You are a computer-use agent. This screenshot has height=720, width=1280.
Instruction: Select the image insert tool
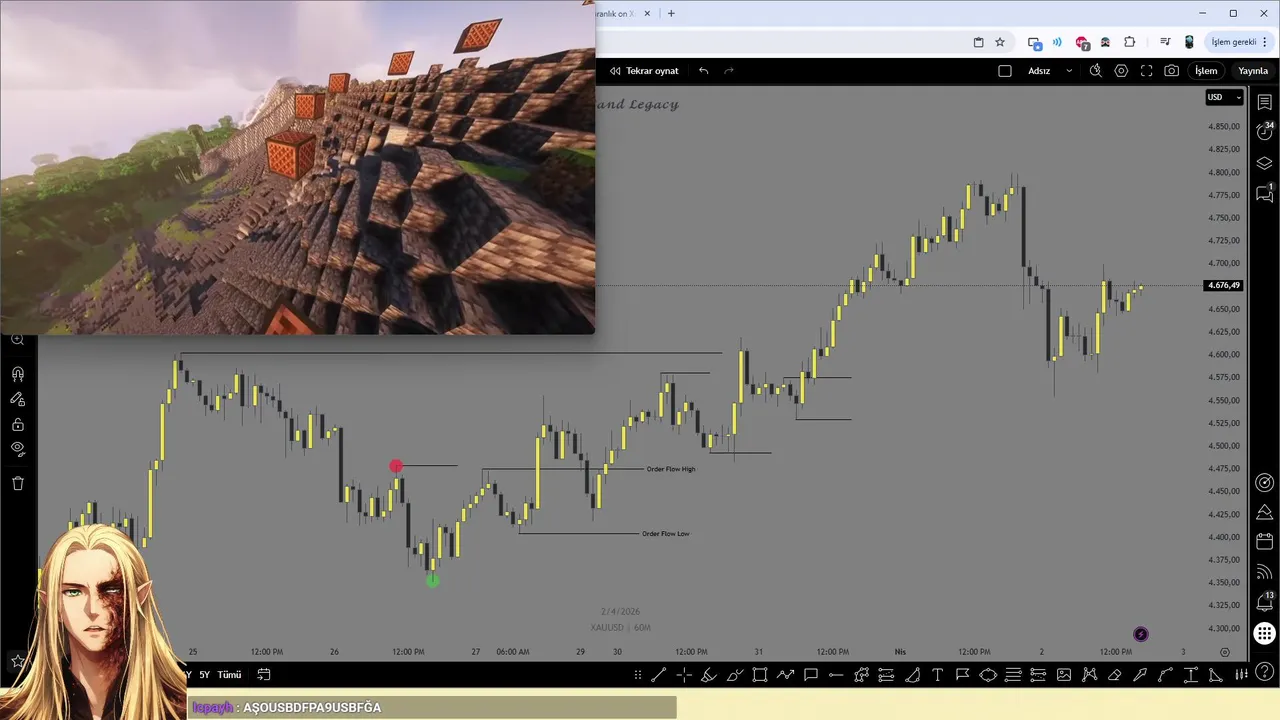[1064, 675]
